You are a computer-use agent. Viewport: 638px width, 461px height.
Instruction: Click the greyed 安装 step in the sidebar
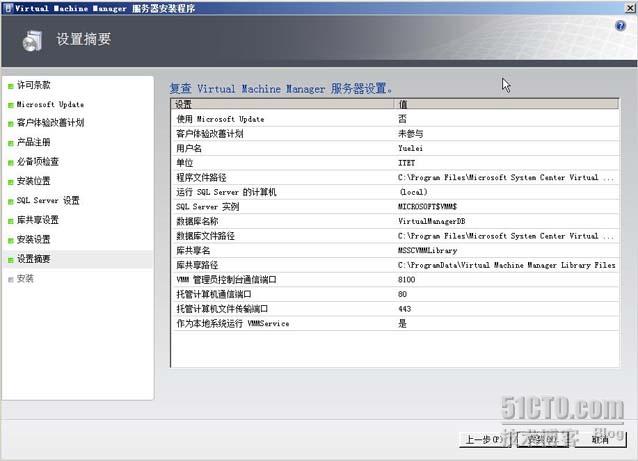pos(25,278)
